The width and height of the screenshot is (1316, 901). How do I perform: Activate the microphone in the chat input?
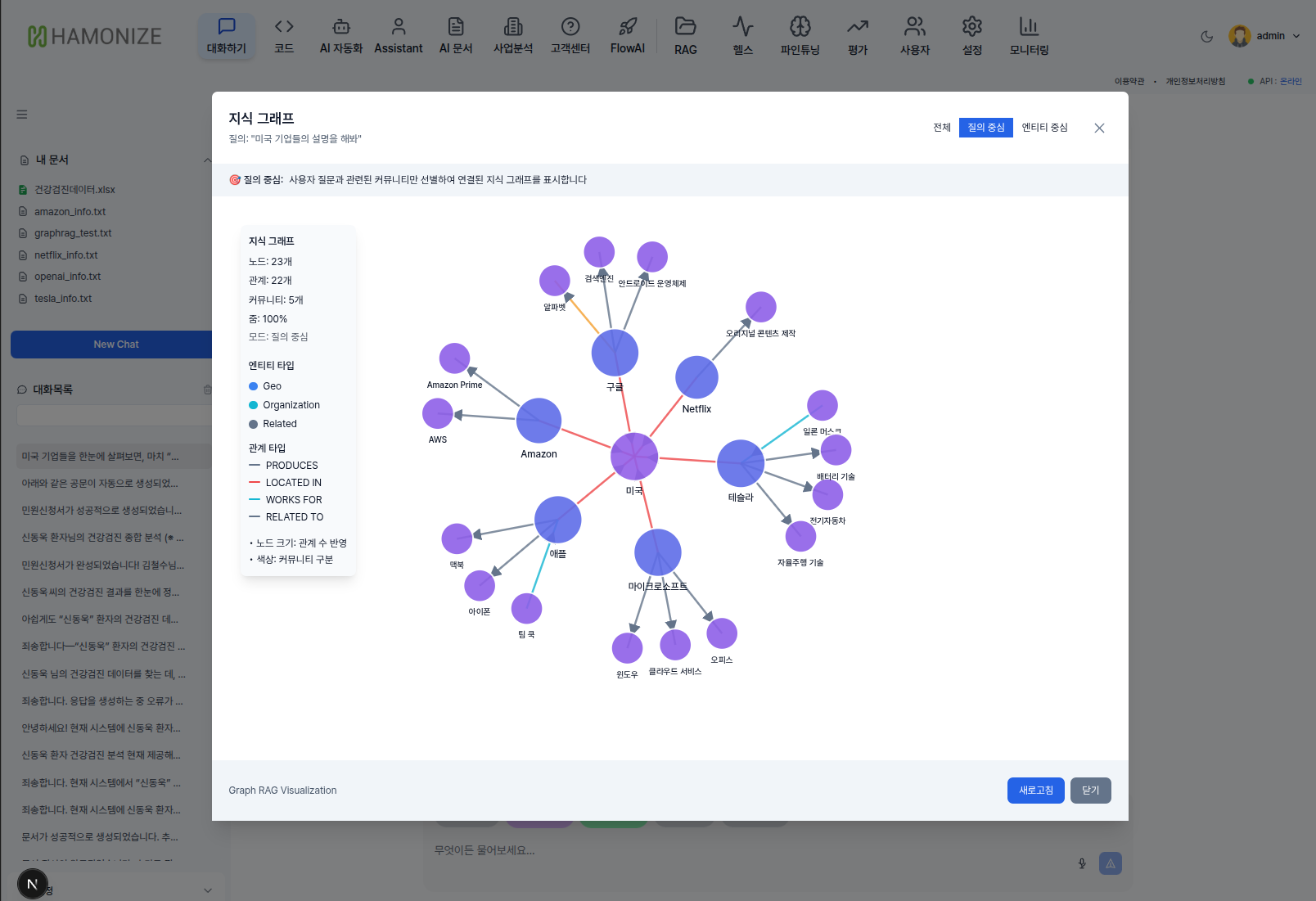(1082, 863)
